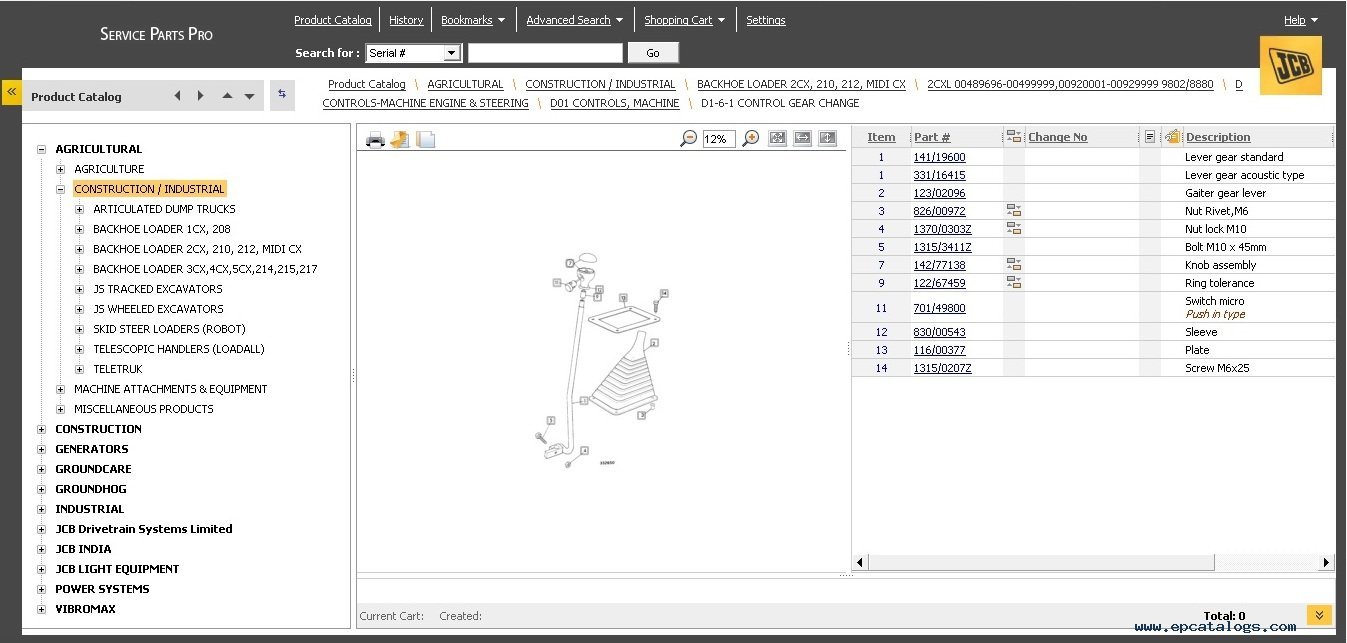Click the fit-width diagram icon
The width and height of the screenshot is (1347, 643).
click(x=802, y=138)
